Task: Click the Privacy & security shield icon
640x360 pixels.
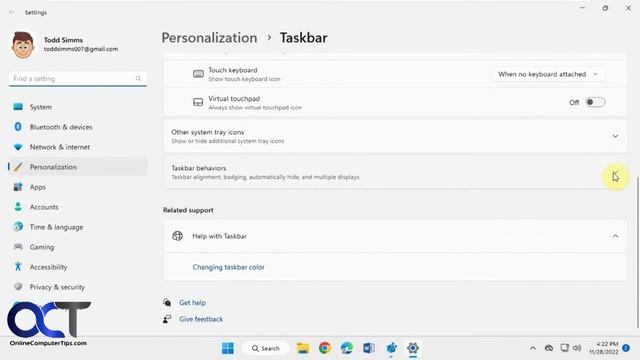Action: [x=18, y=287]
